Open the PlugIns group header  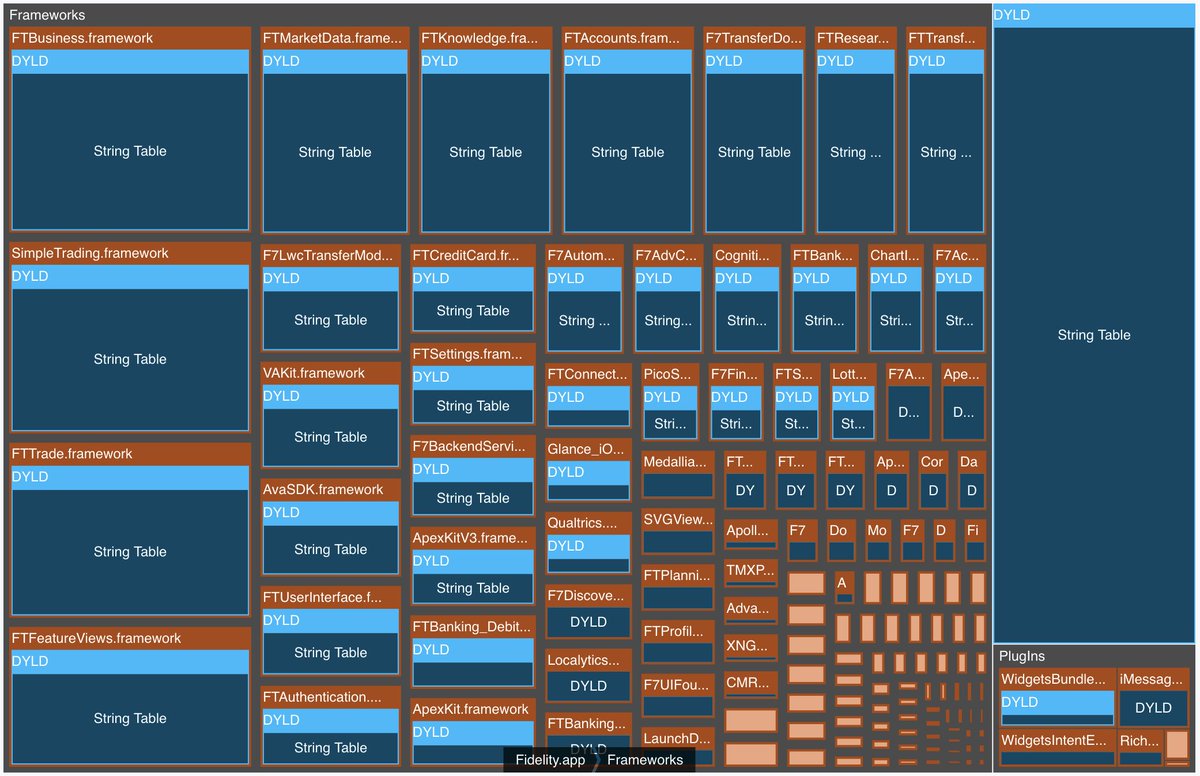click(x=1094, y=656)
